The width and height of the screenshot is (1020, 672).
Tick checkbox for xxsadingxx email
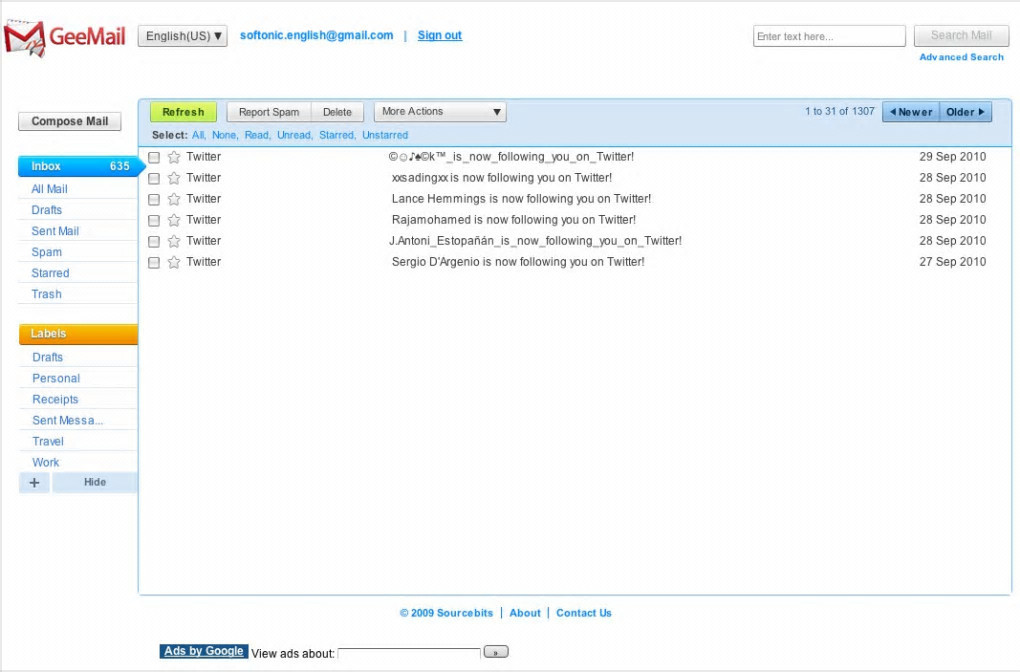pyautogui.click(x=154, y=178)
